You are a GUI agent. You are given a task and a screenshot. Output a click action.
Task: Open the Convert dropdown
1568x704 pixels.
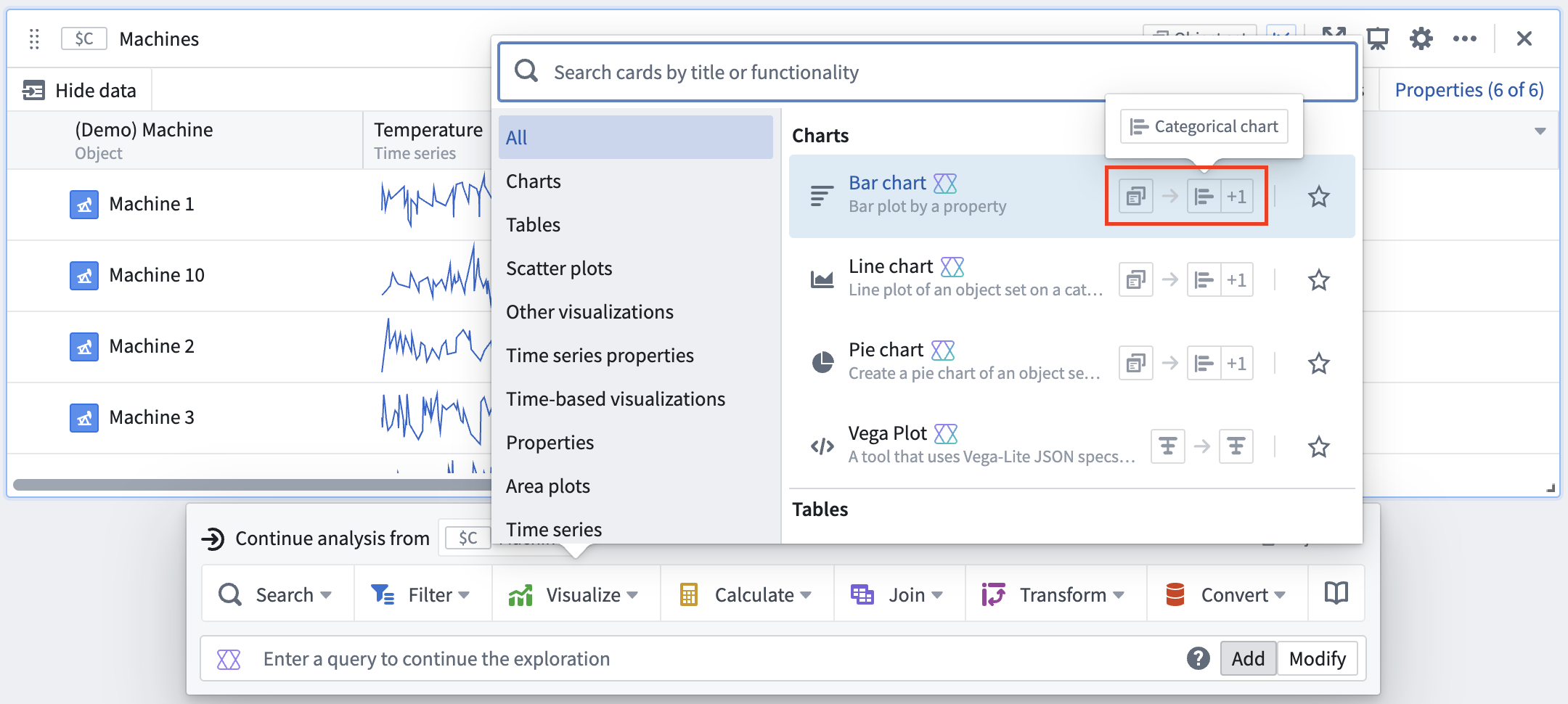(x=1227, y=594)
